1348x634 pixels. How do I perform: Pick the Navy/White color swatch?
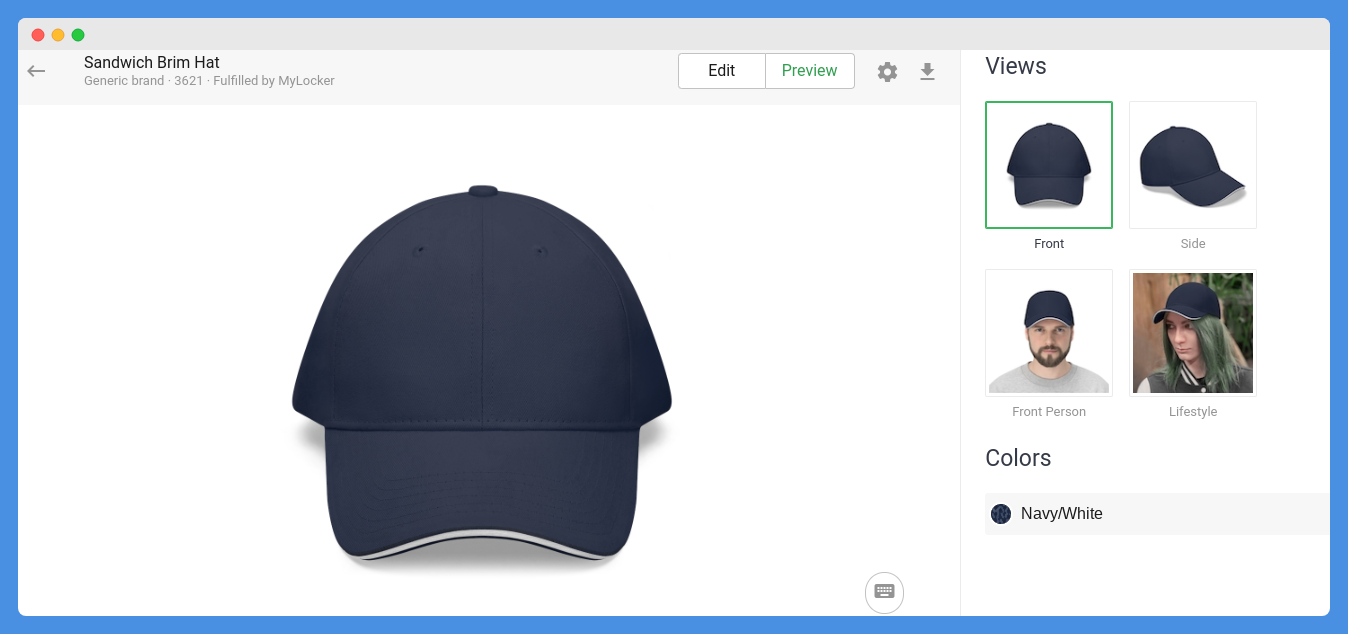point(1001,514)
